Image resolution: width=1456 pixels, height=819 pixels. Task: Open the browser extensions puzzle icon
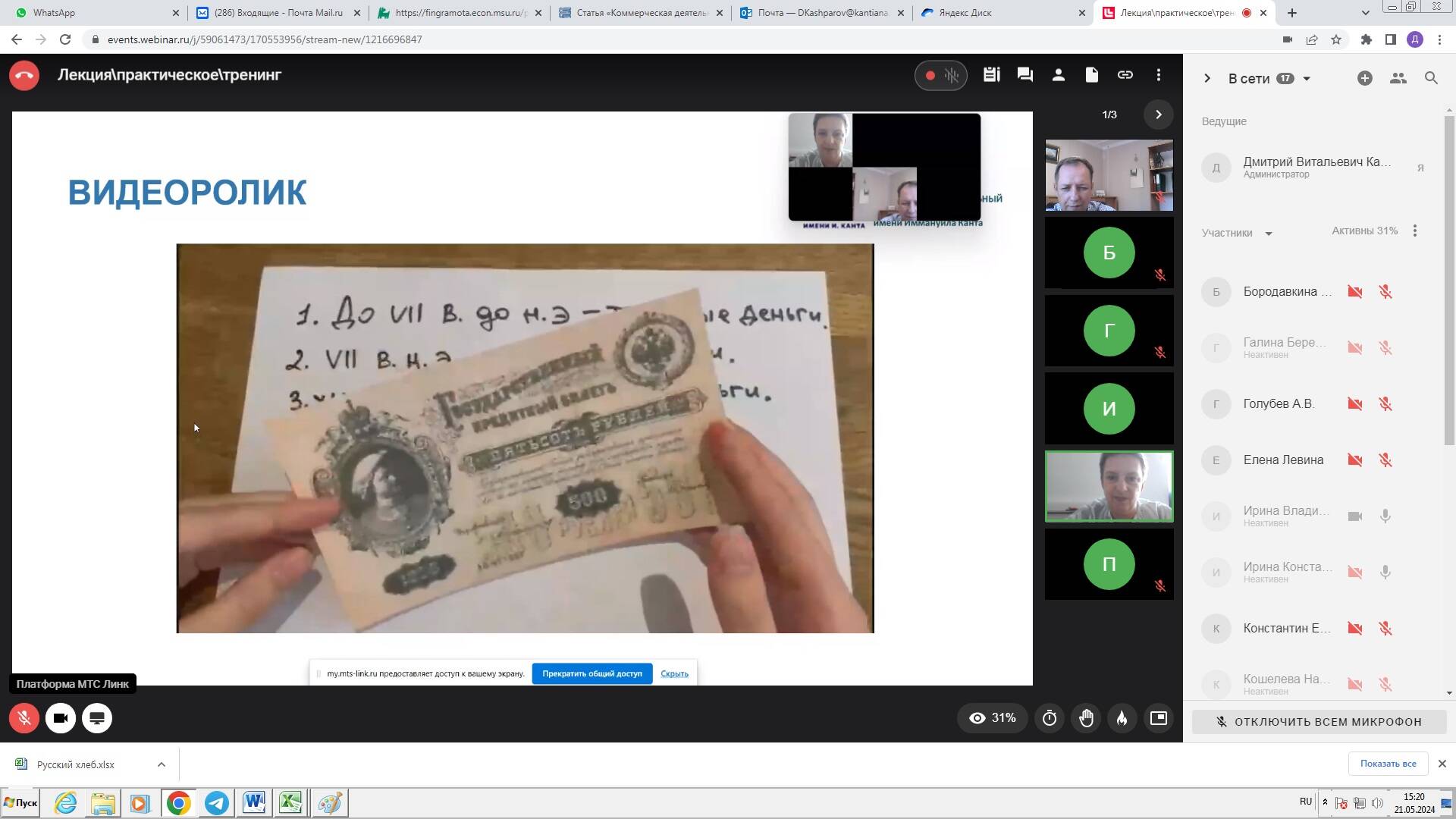[x=1367, y=39]
